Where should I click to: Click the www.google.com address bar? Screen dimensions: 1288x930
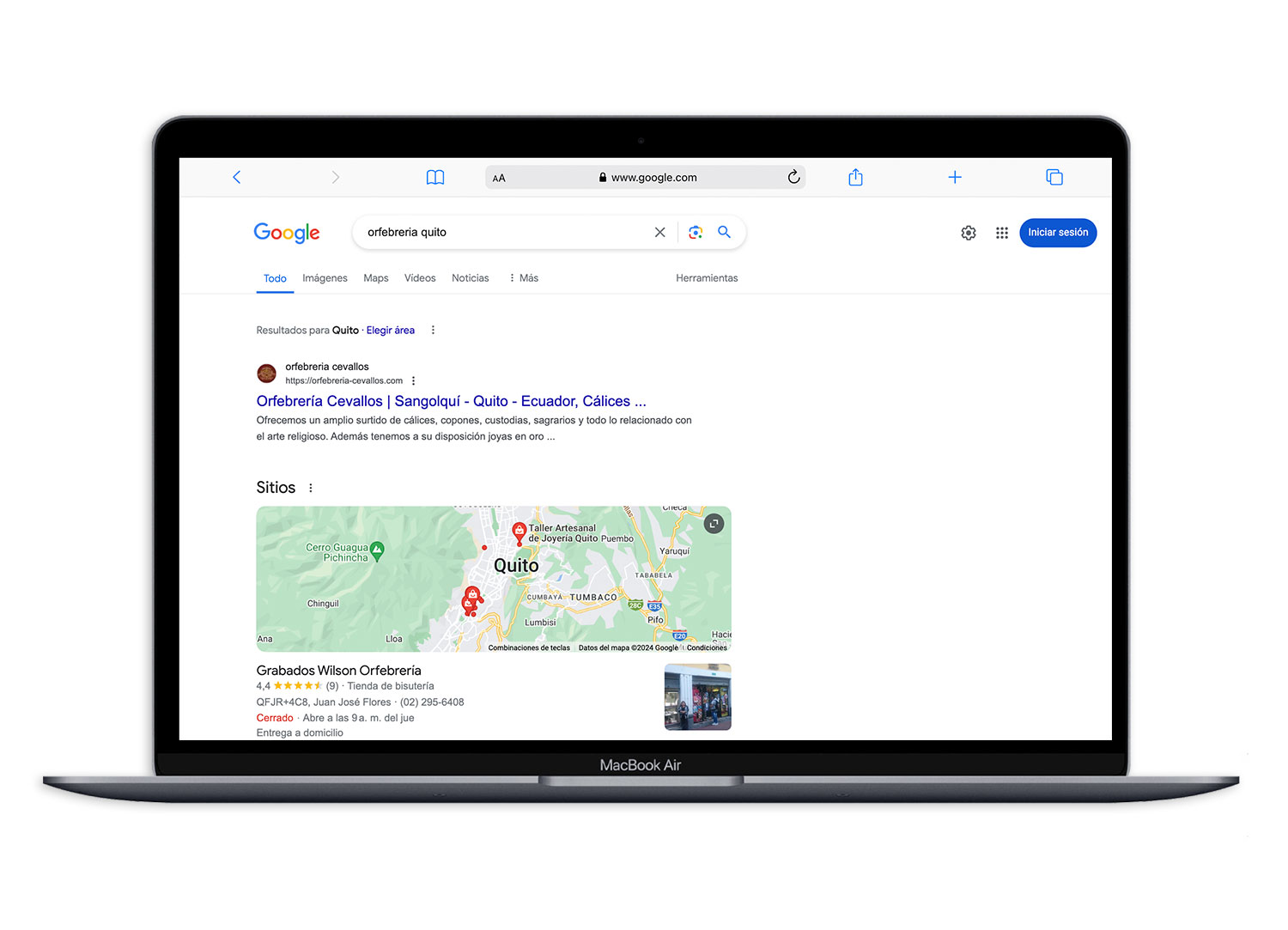pos(646,177)
